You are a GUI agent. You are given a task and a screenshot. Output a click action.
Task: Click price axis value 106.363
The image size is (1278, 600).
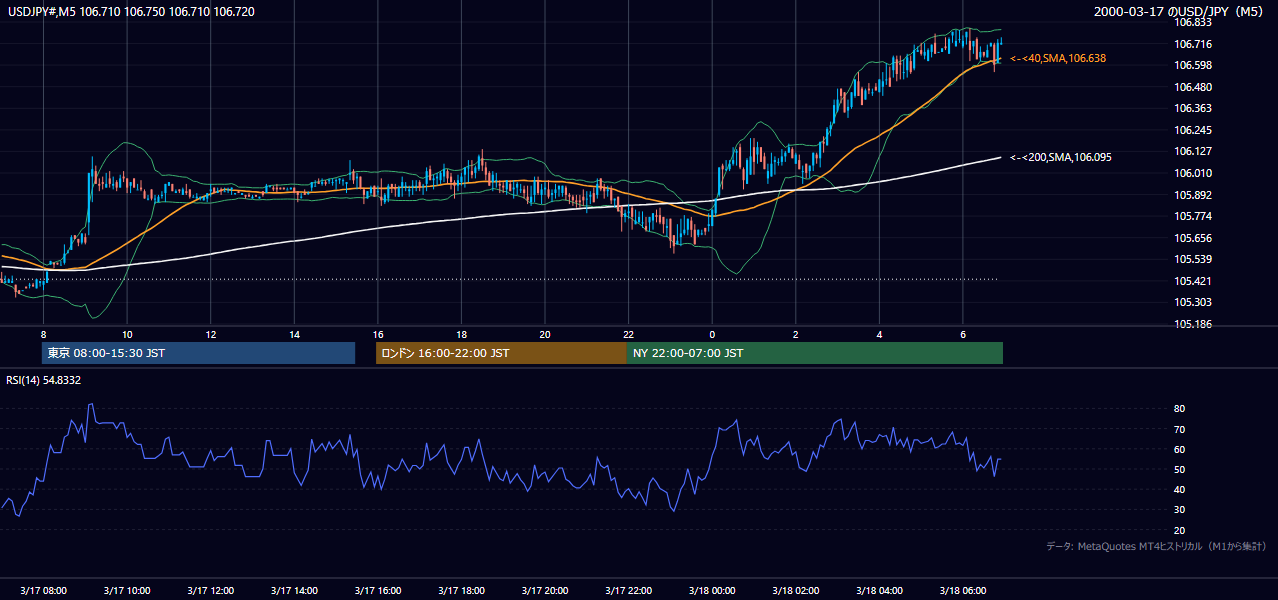point(1193,108)
